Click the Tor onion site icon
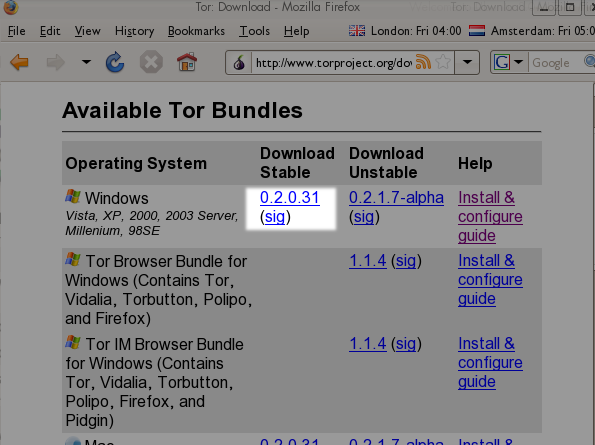The height and width of the screenshot is (445, 595). [239, 63]
